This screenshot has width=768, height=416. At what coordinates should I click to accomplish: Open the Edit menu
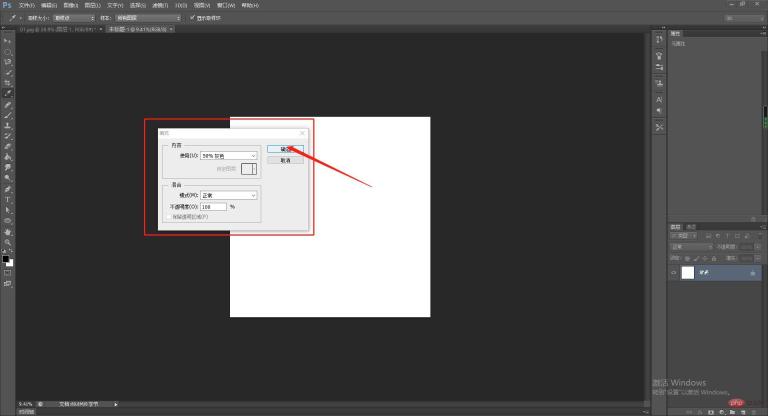[49, 5]
